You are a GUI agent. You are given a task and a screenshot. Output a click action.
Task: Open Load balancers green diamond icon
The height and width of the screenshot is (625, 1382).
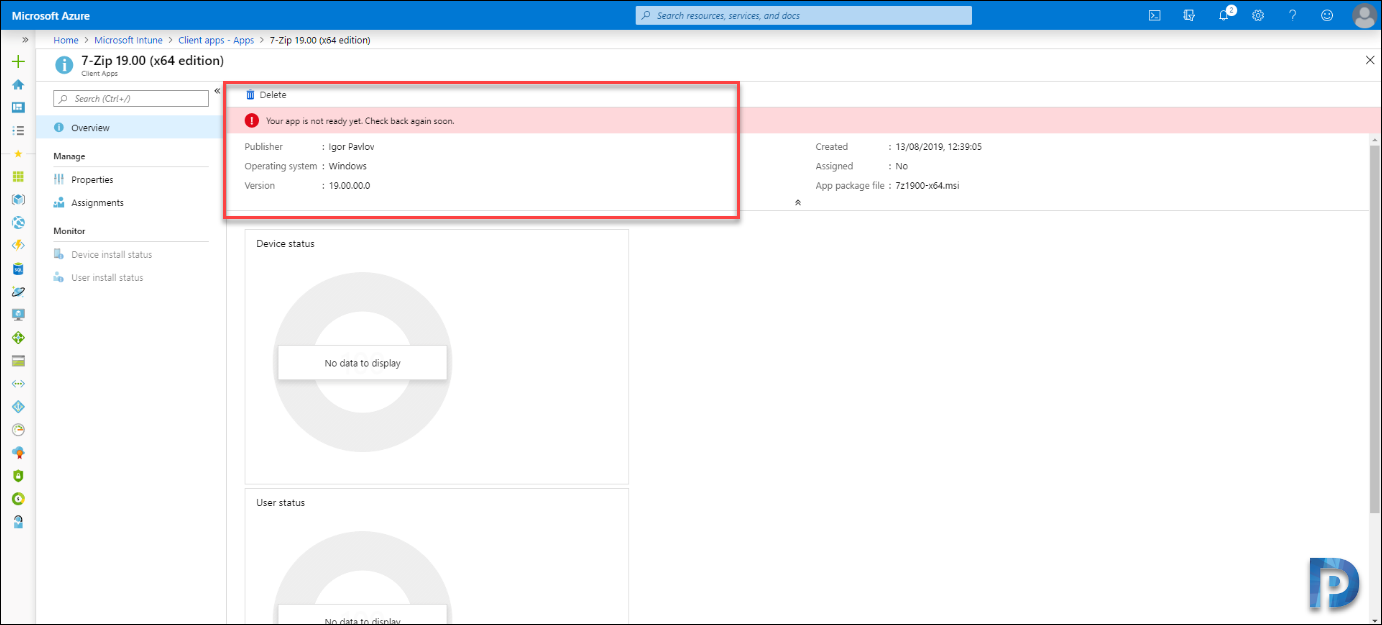pyautogui.click(x=18, y=337)
